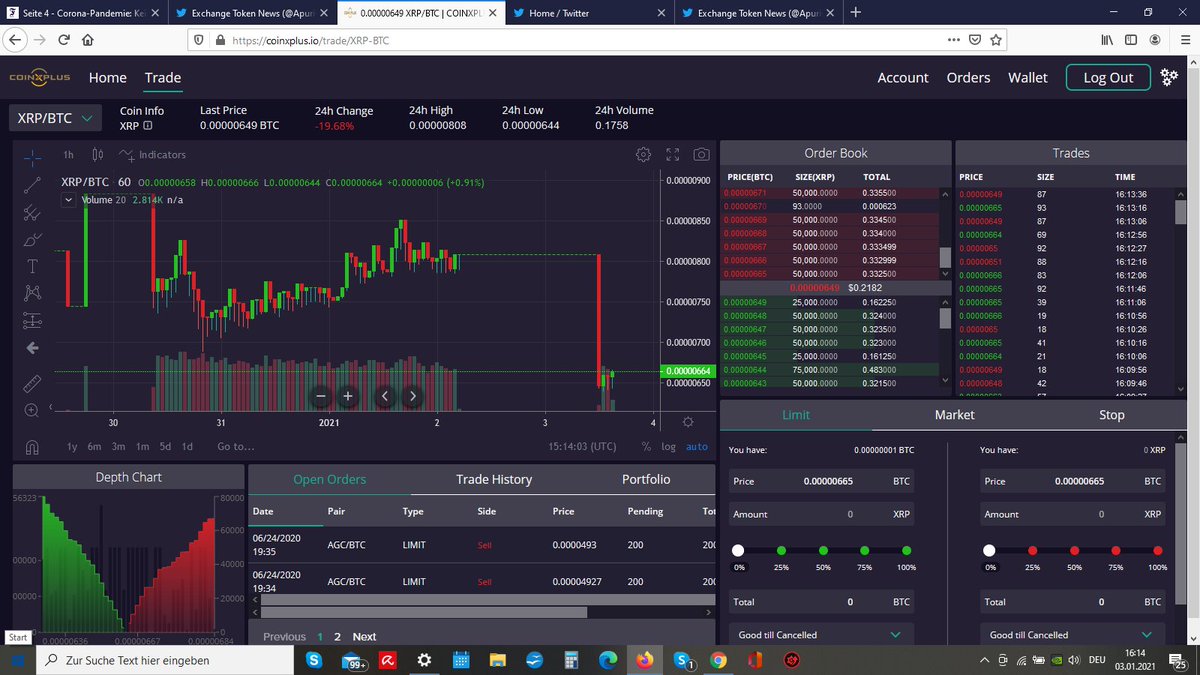Select the chart patterns tool
1200x675 pixels.
(x=32, y=293)
